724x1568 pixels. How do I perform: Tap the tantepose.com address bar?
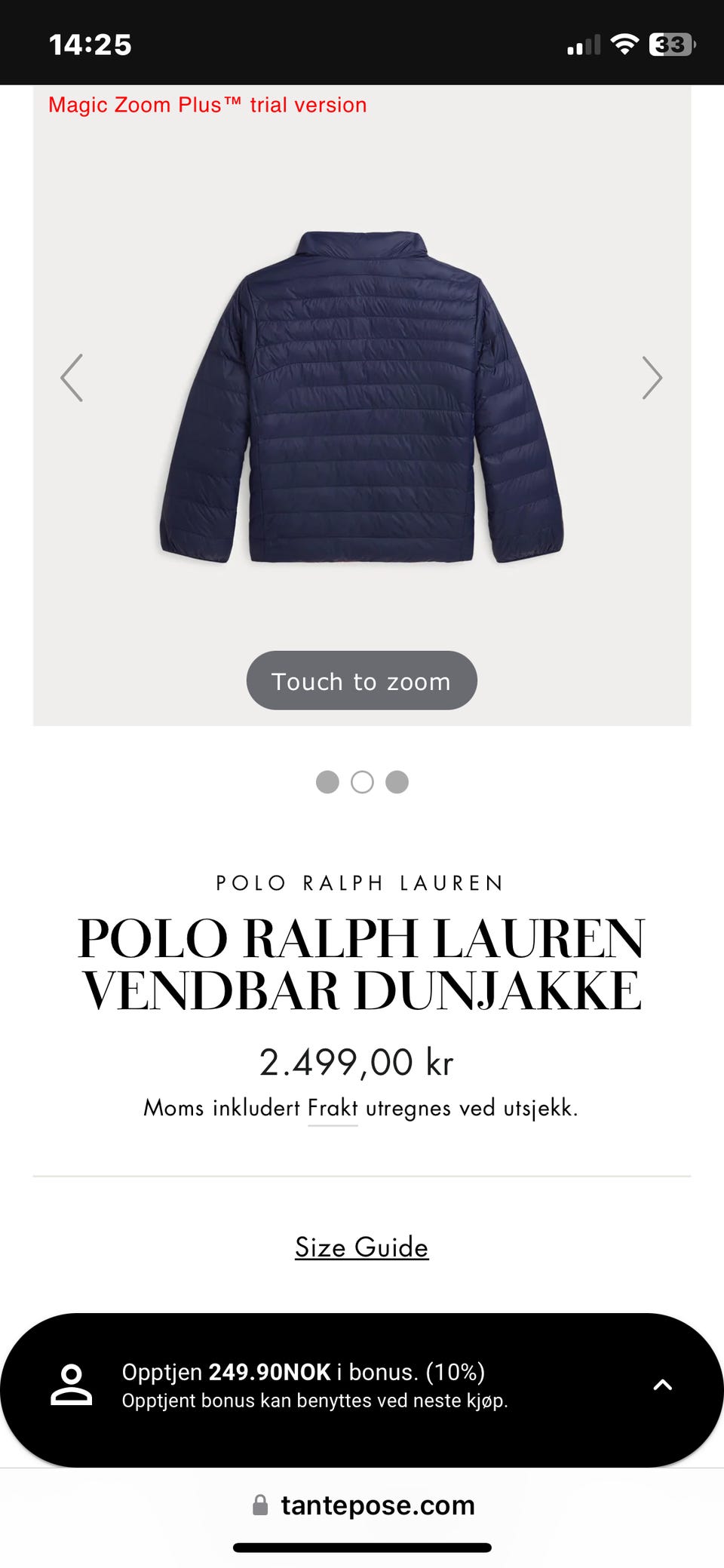(362, 1505)
